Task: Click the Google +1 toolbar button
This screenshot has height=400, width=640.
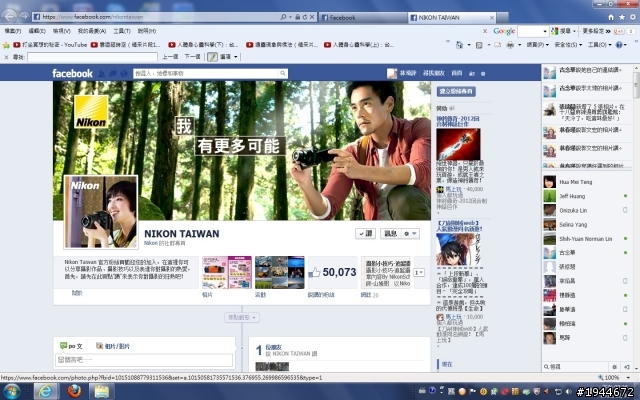Action: coord(619,31)
